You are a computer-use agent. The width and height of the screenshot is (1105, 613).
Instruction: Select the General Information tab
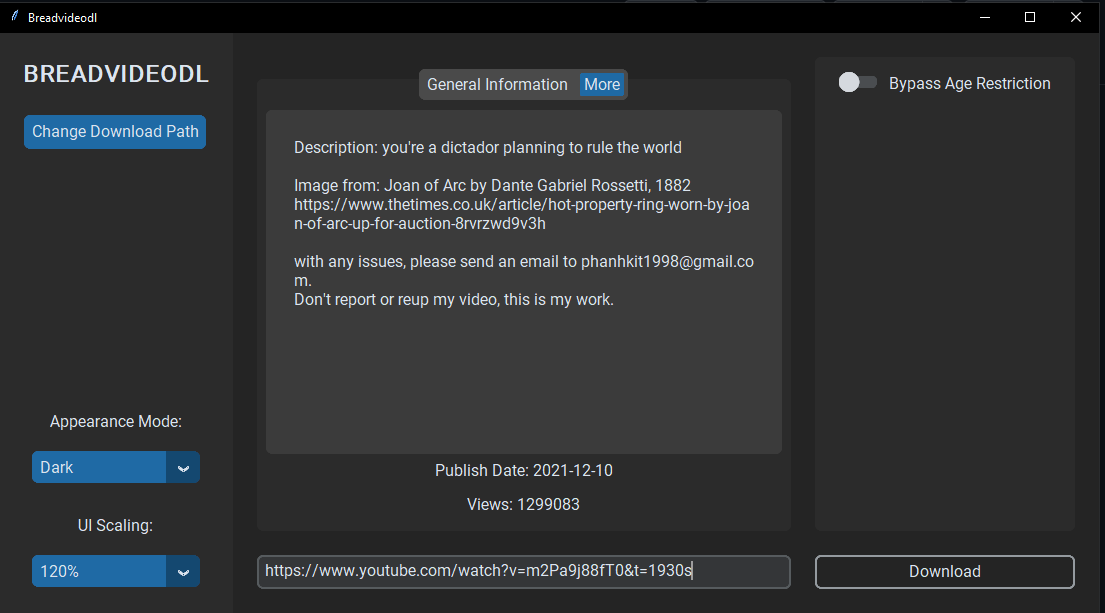(497, 84)
